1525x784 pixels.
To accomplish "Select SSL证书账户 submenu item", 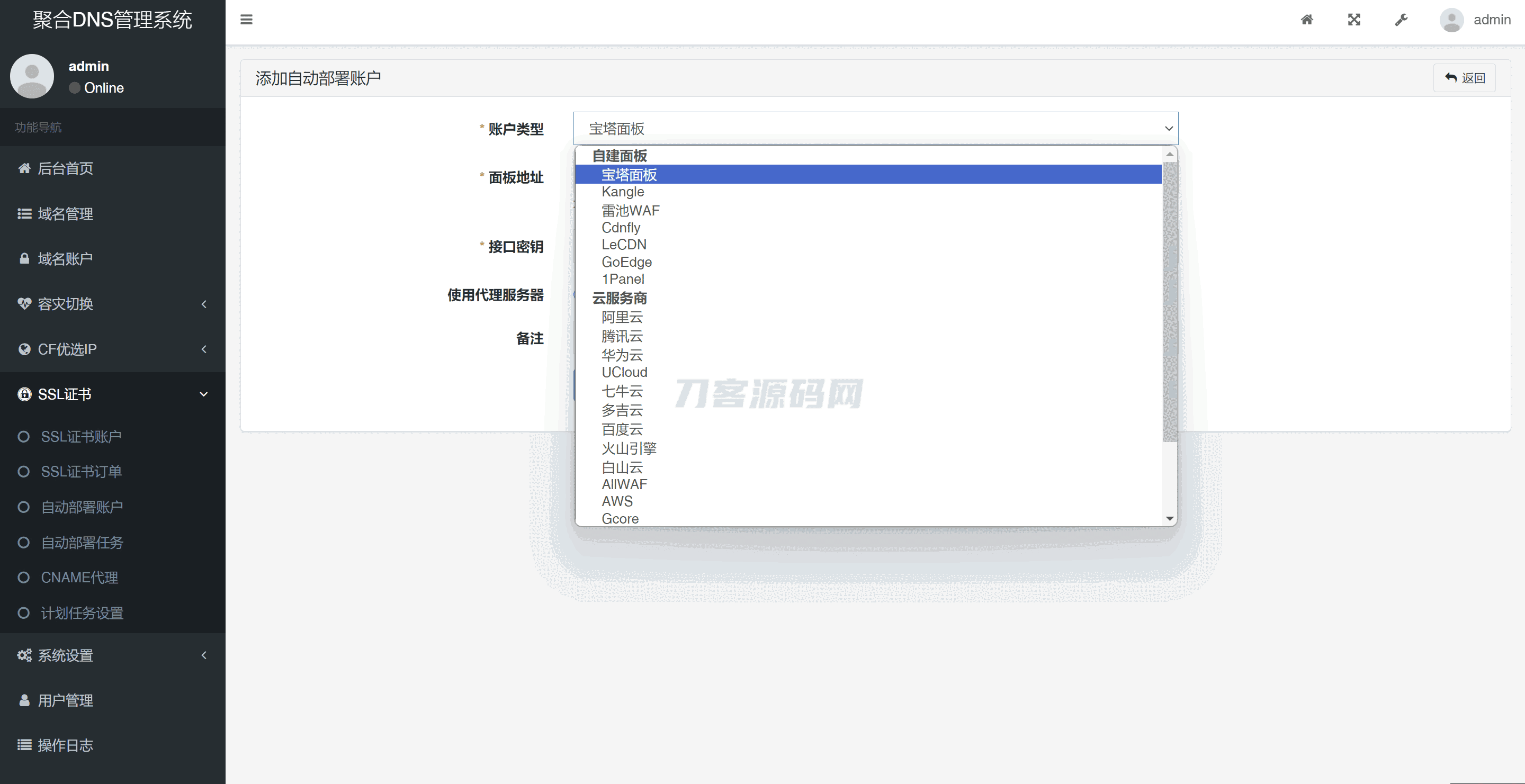I will coord(80,437).
